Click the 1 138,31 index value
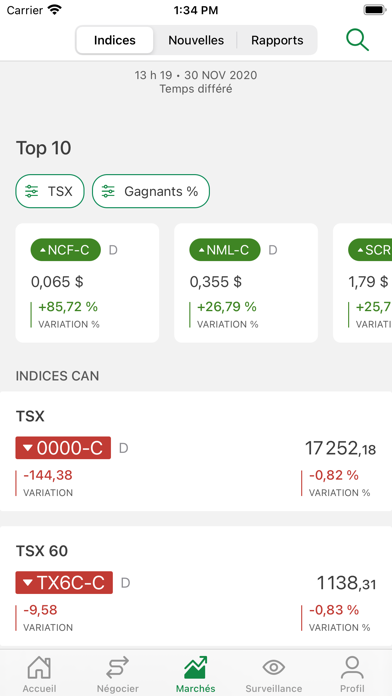392x696 pixels. [346, 583]
